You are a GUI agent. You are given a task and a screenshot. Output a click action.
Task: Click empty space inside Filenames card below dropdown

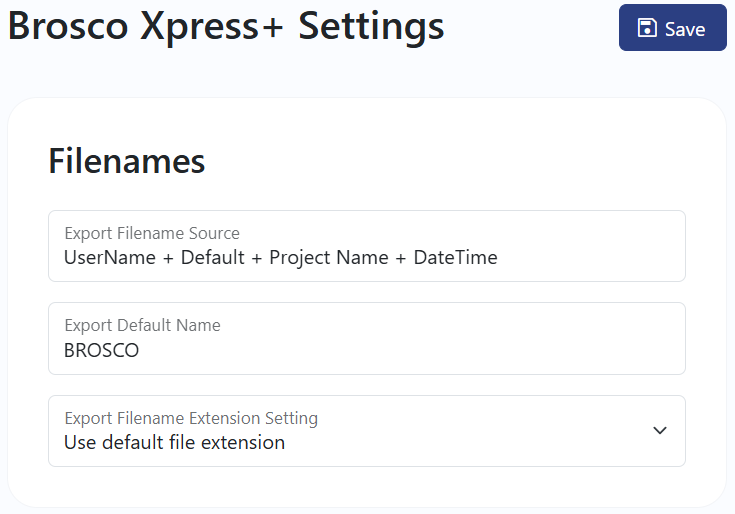367,486
